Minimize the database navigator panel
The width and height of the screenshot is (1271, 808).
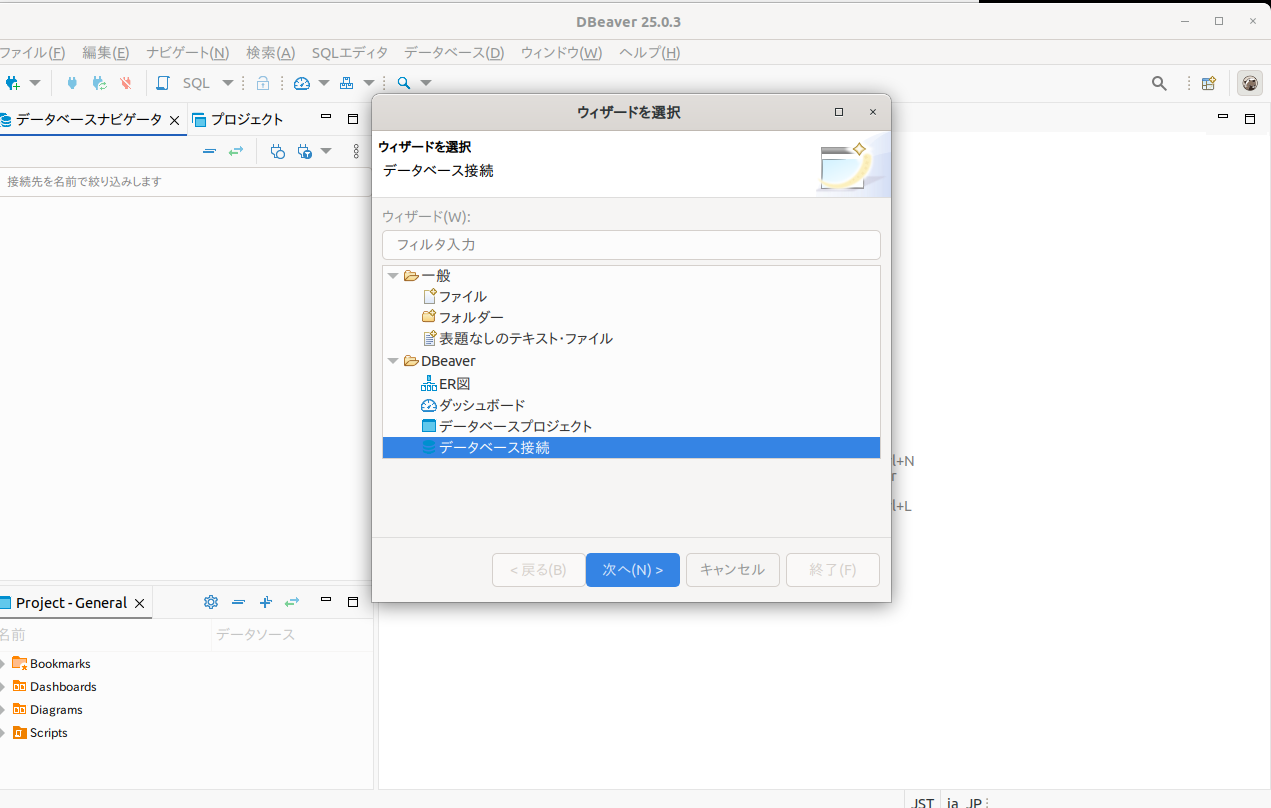coord(326,118)
